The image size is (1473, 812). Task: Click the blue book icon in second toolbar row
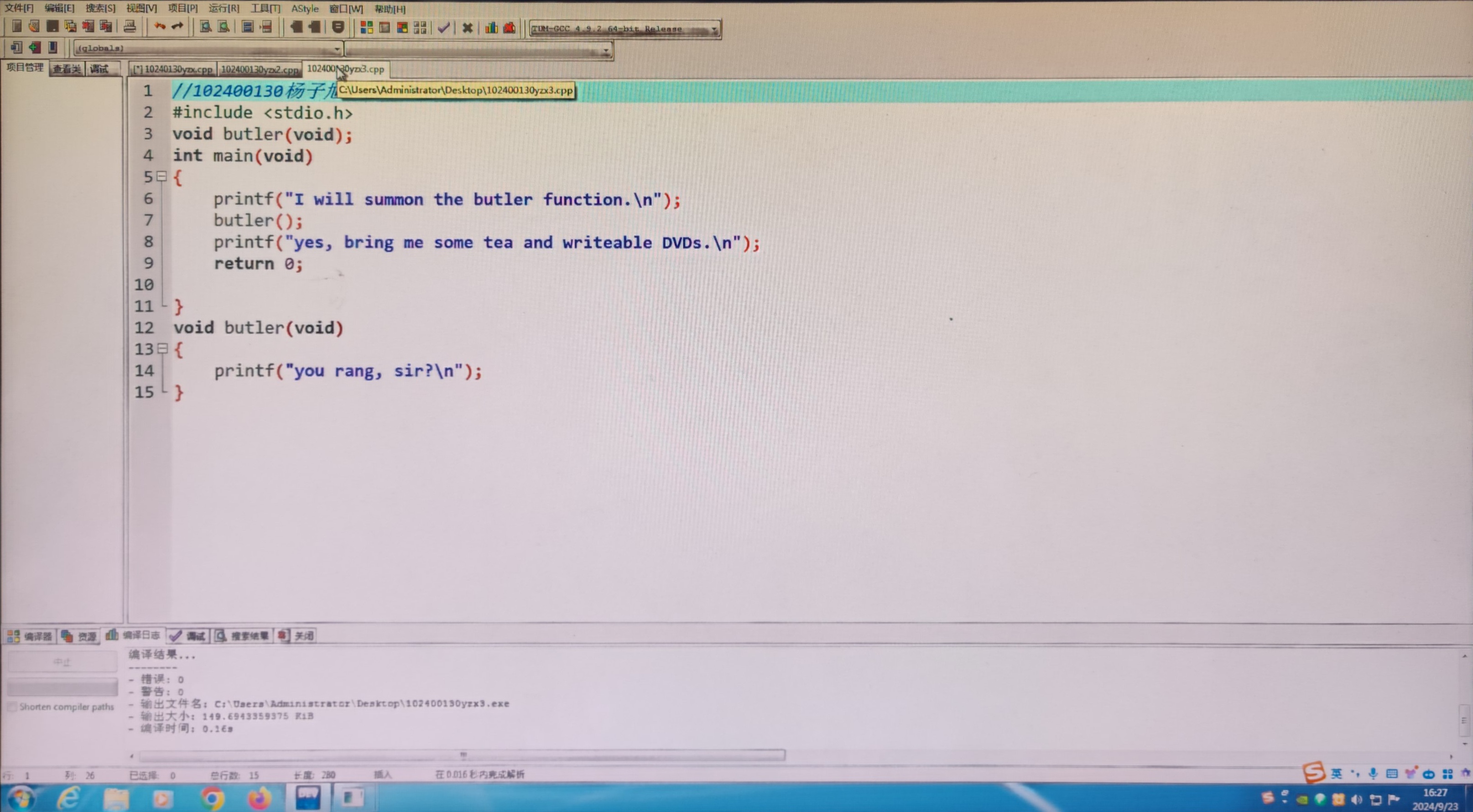(52, 47)
